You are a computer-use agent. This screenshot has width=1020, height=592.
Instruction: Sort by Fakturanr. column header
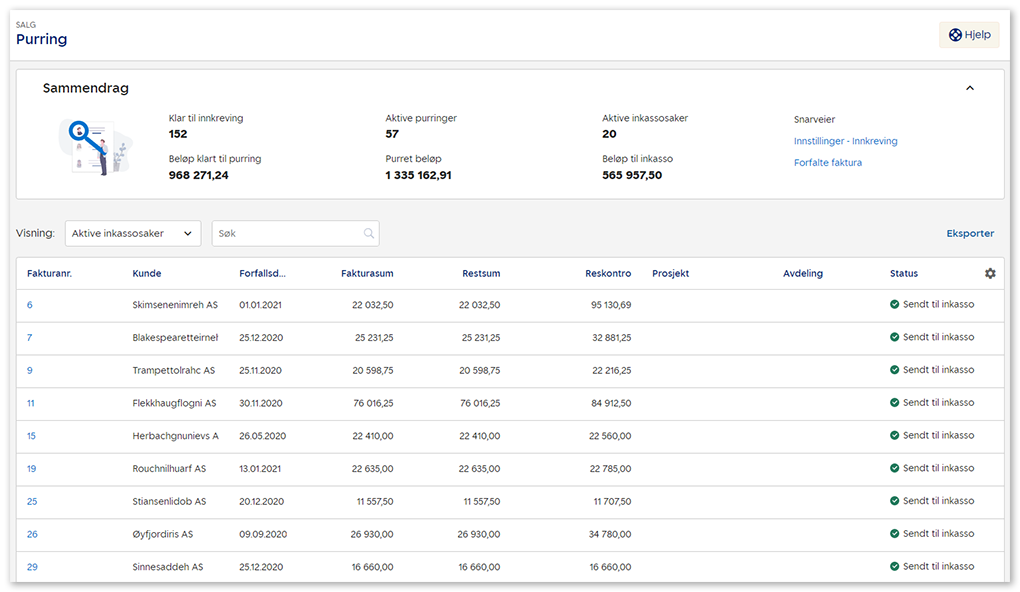click(x=49, y=274)
